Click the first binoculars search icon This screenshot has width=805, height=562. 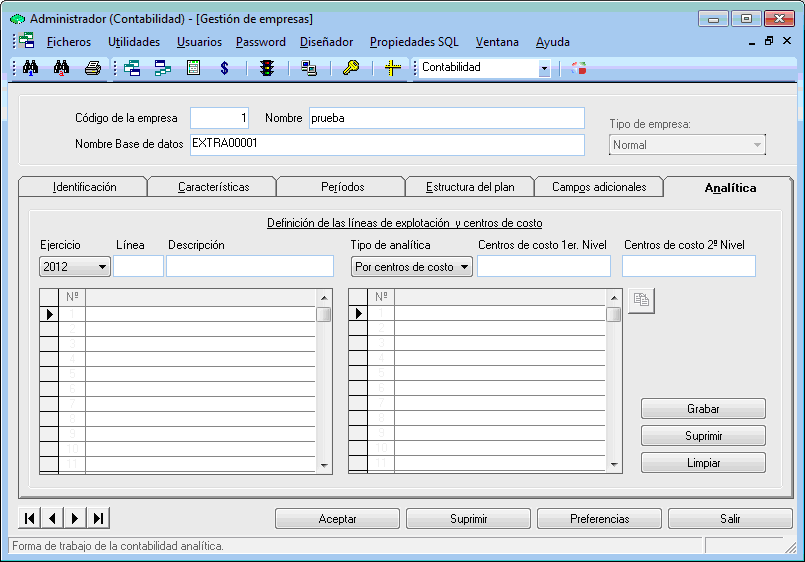pyautogui.click(x=30, y=68)
